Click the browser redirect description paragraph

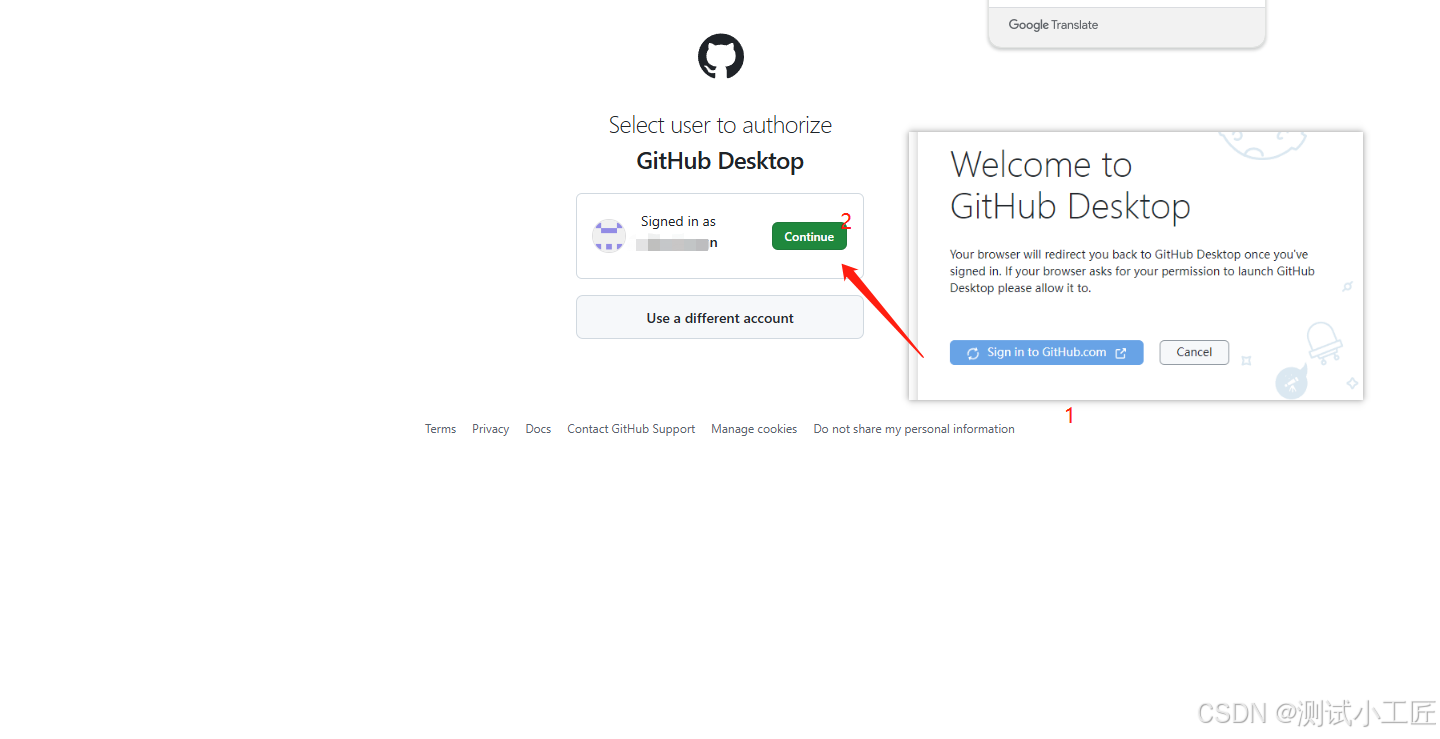1132,271
